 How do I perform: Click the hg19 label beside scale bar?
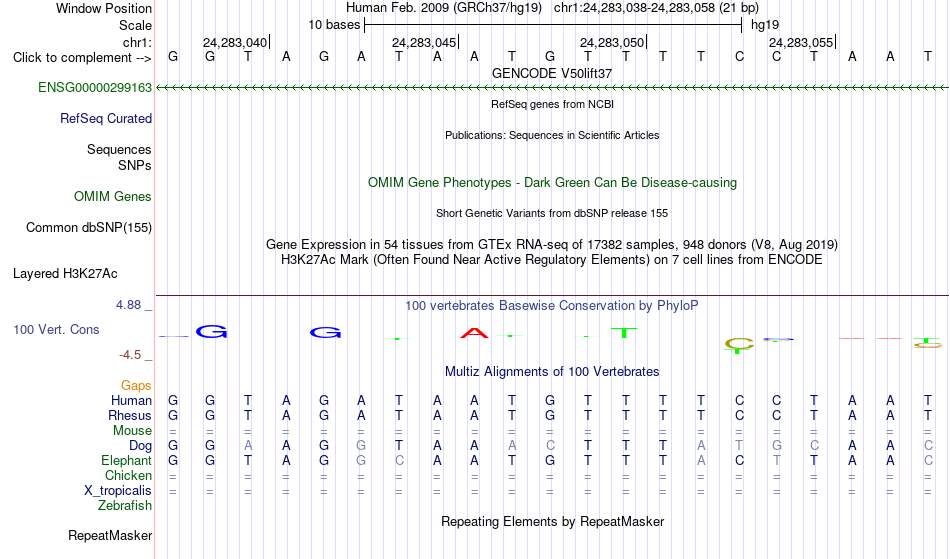pyautogui.click(x=765, y=25)
